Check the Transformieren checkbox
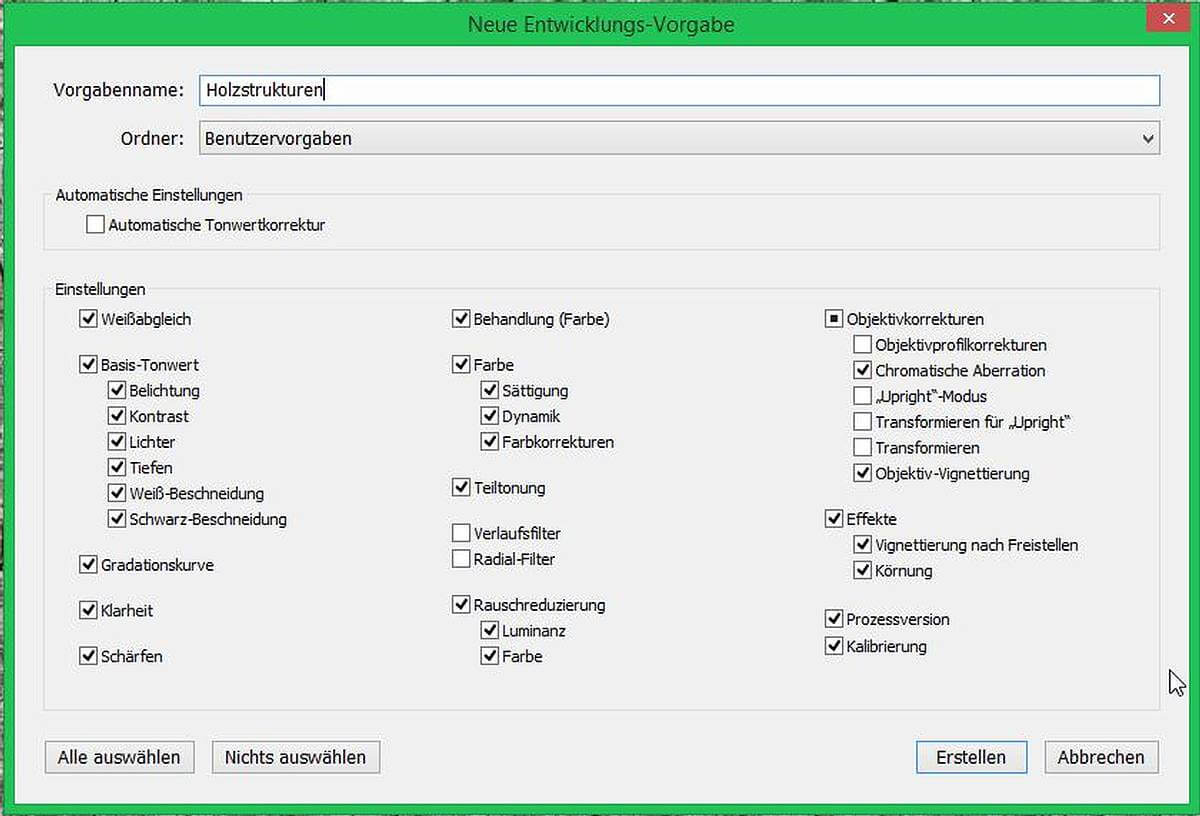The image size is (1200, 816). [x=862, y=447]
